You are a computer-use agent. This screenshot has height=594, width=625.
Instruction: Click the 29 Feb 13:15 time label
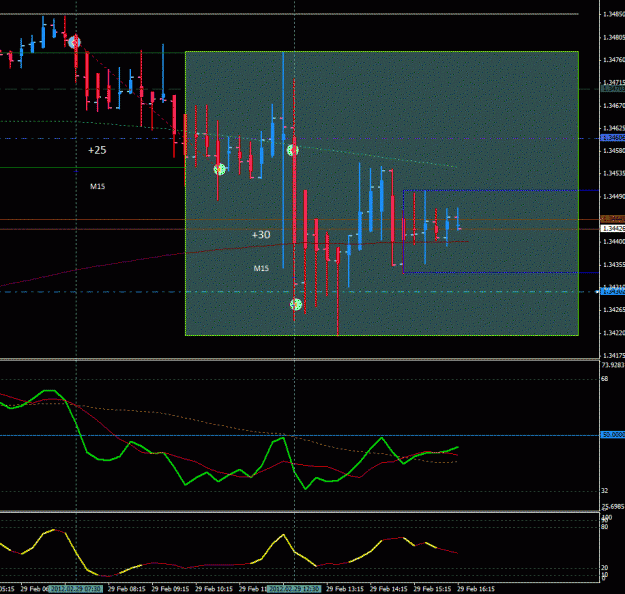click(x=345, y=589)
